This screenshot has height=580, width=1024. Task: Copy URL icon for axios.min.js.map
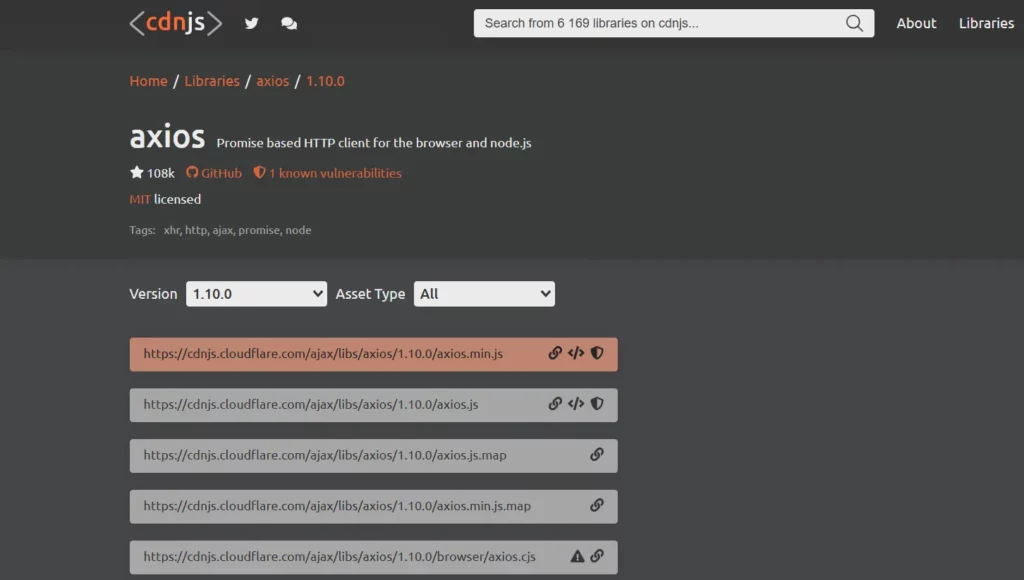597,506
